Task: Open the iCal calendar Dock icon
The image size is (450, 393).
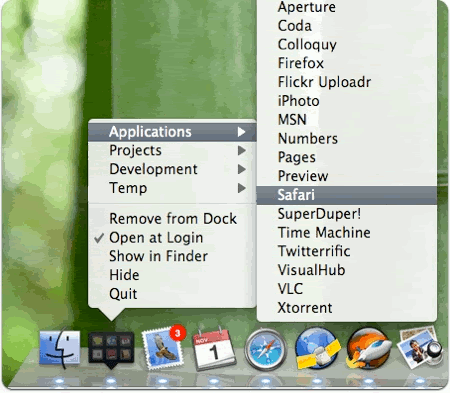Action: (214, 349)
